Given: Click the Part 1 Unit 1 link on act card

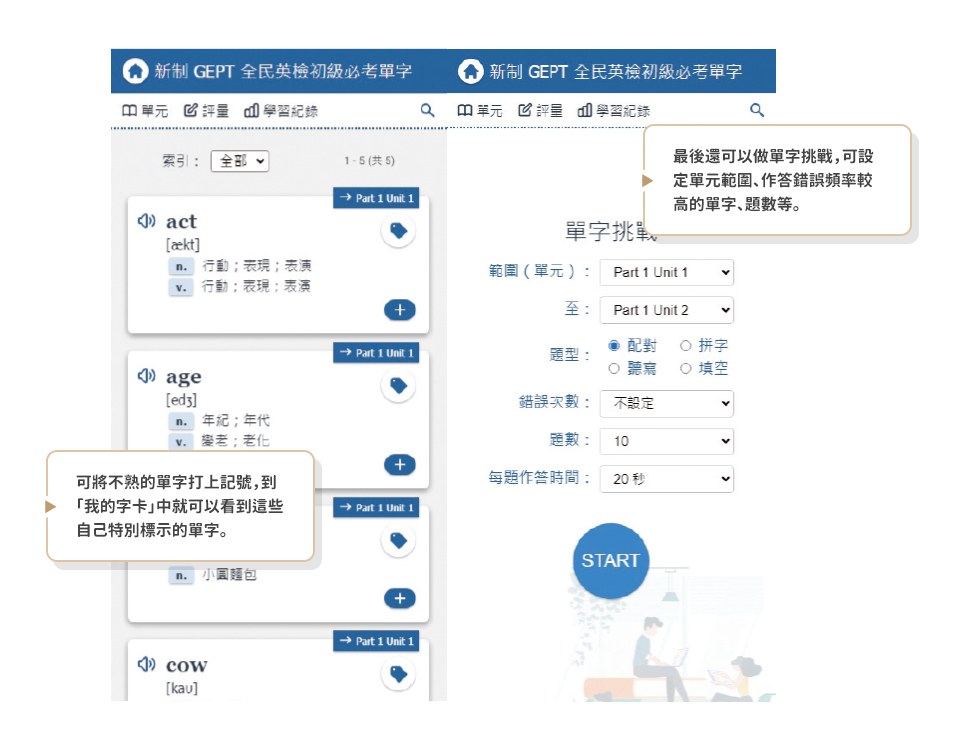Looking at the screenshot, I should coord(375,198).
